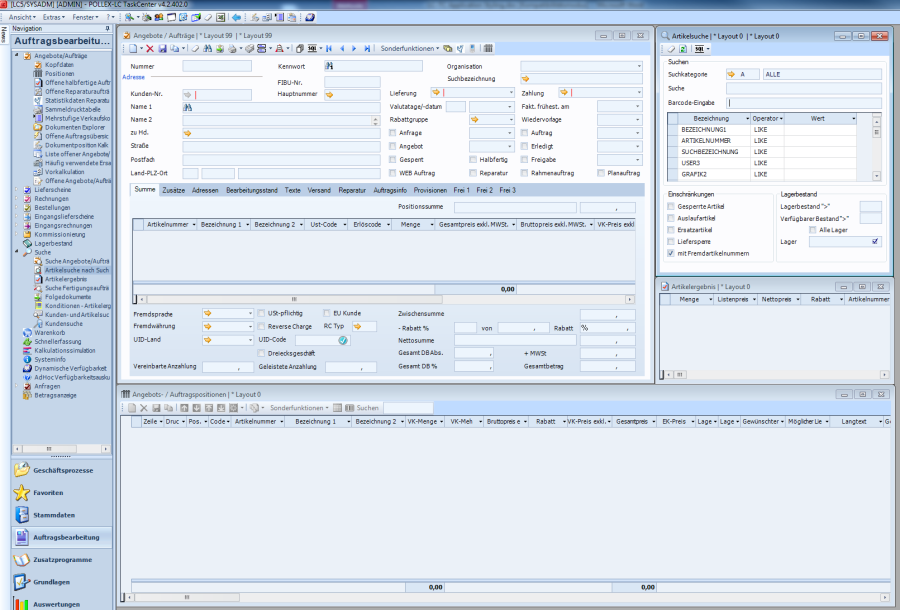Click the red delete X in order toolbar
The height and width of the screenshot is (610, 900).
(150, 48)
